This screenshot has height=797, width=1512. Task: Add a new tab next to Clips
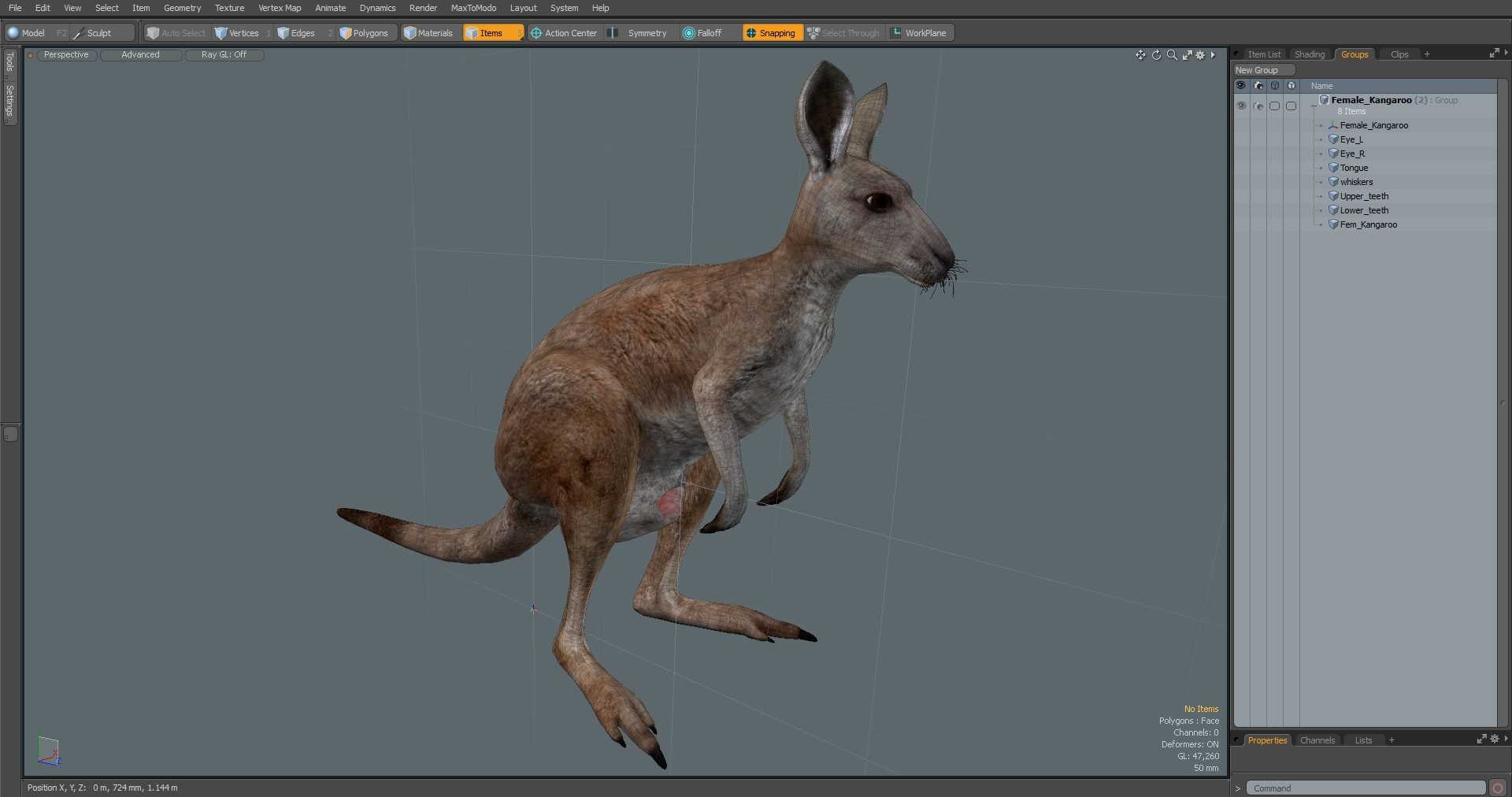(x=1427, y=54)
